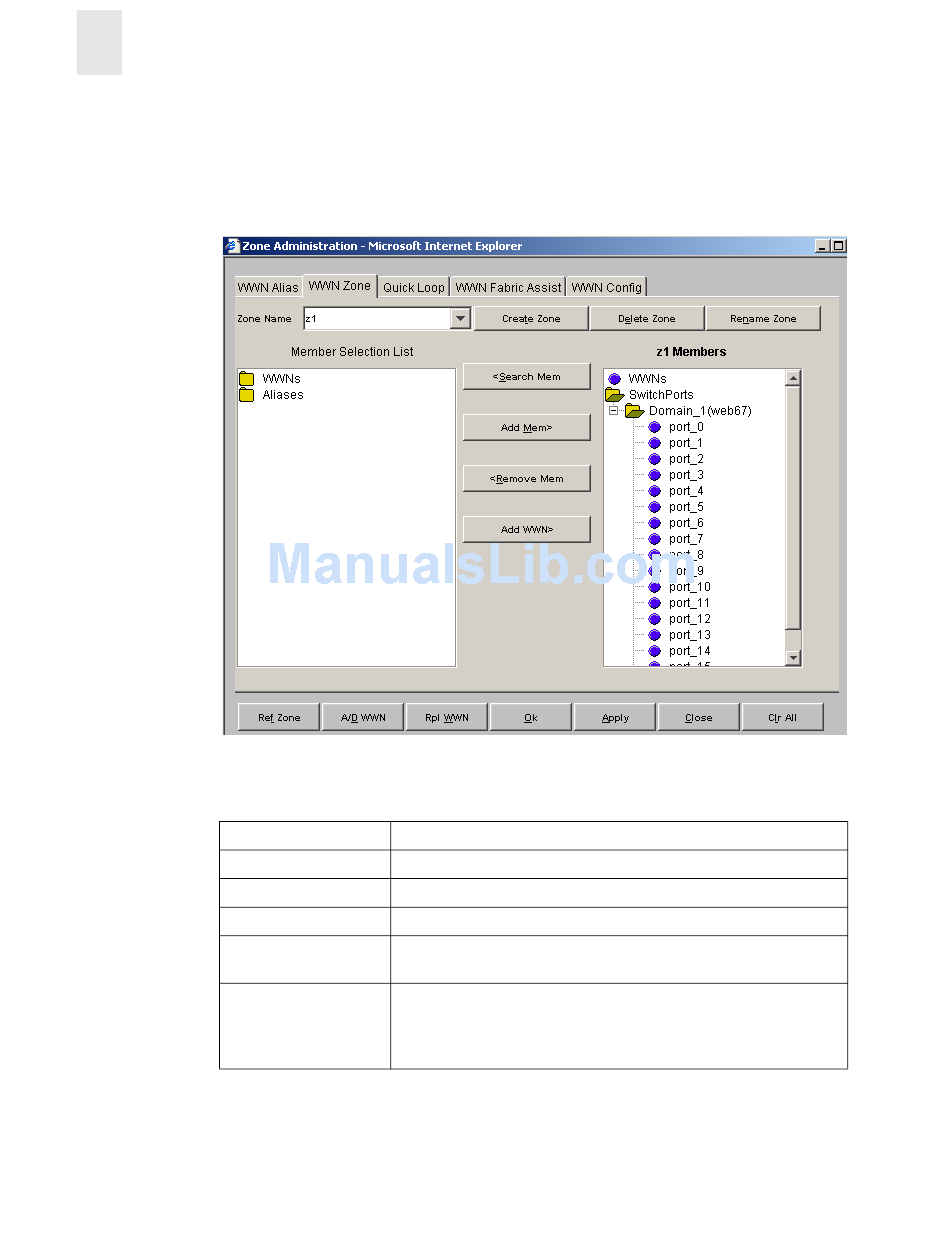Click the Apply button

(x=615, y=717)
